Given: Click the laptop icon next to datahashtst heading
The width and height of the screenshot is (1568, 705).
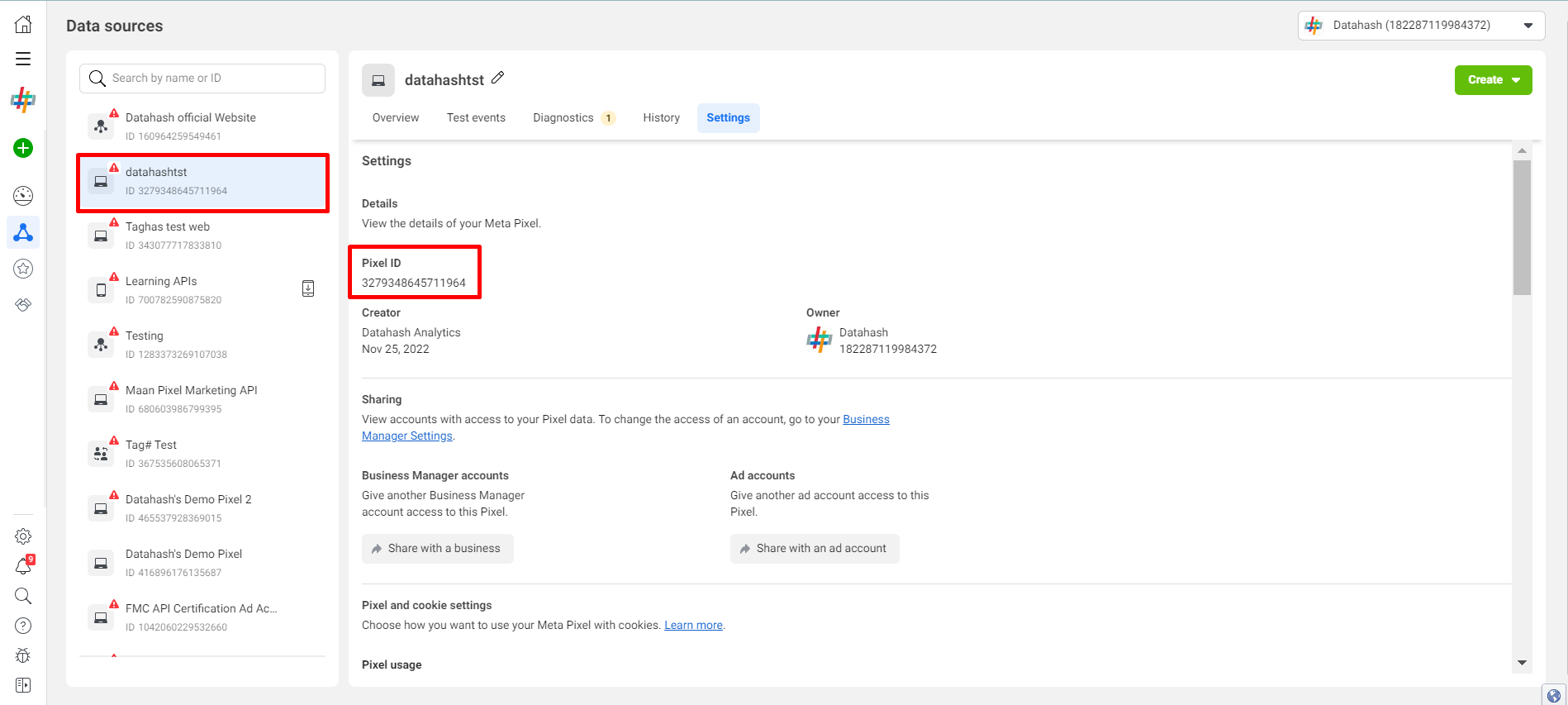Looking at the screenshot, I should (378, 80).
